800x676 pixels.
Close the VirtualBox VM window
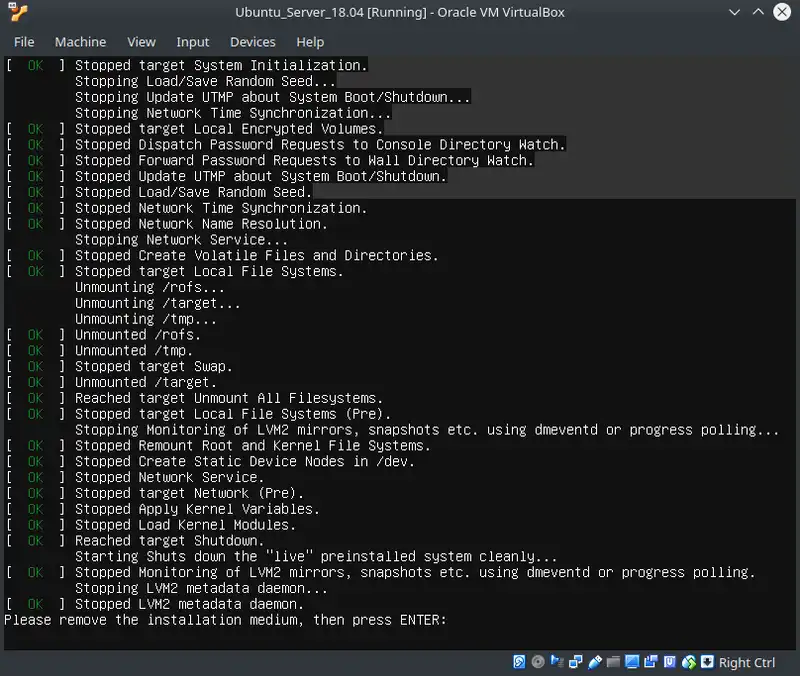(780, 13)
